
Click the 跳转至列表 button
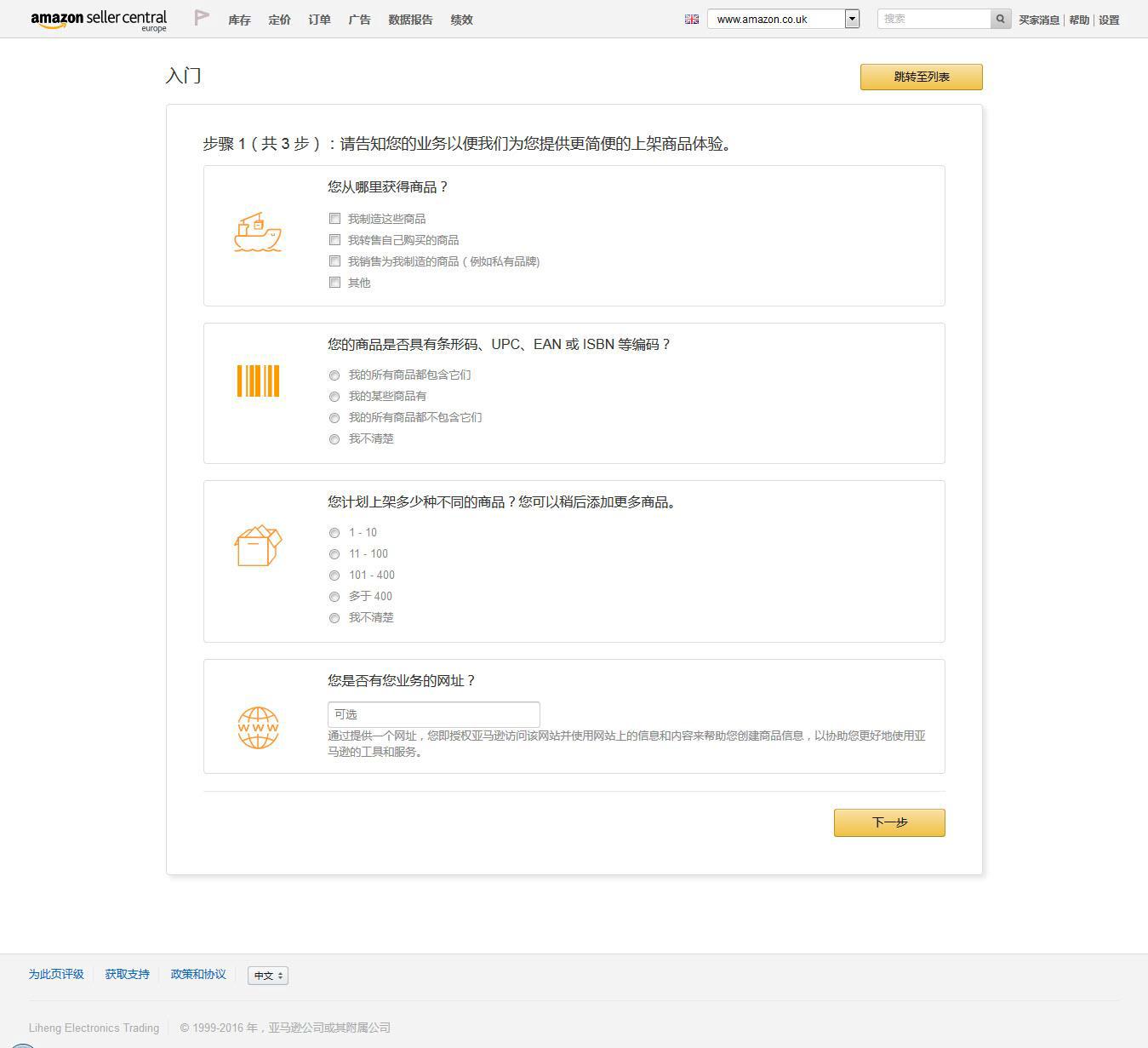pyautogui.click(x=921, y=77)
